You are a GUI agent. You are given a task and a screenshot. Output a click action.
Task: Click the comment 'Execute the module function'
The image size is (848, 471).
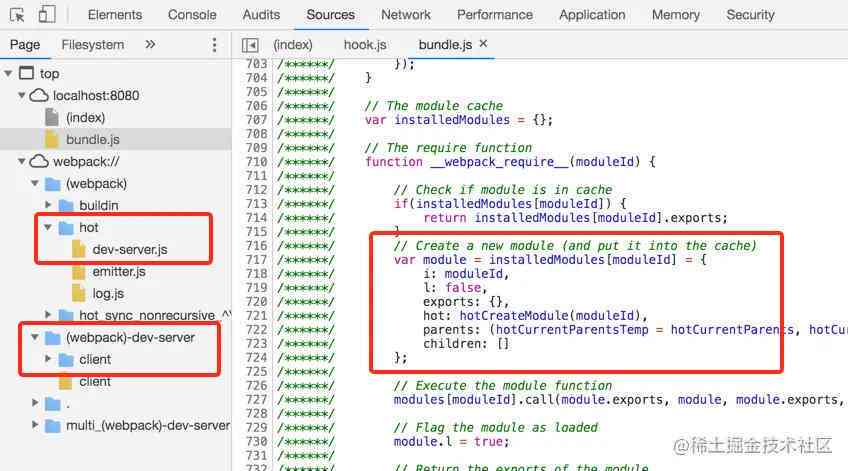[x=503, y=386]
